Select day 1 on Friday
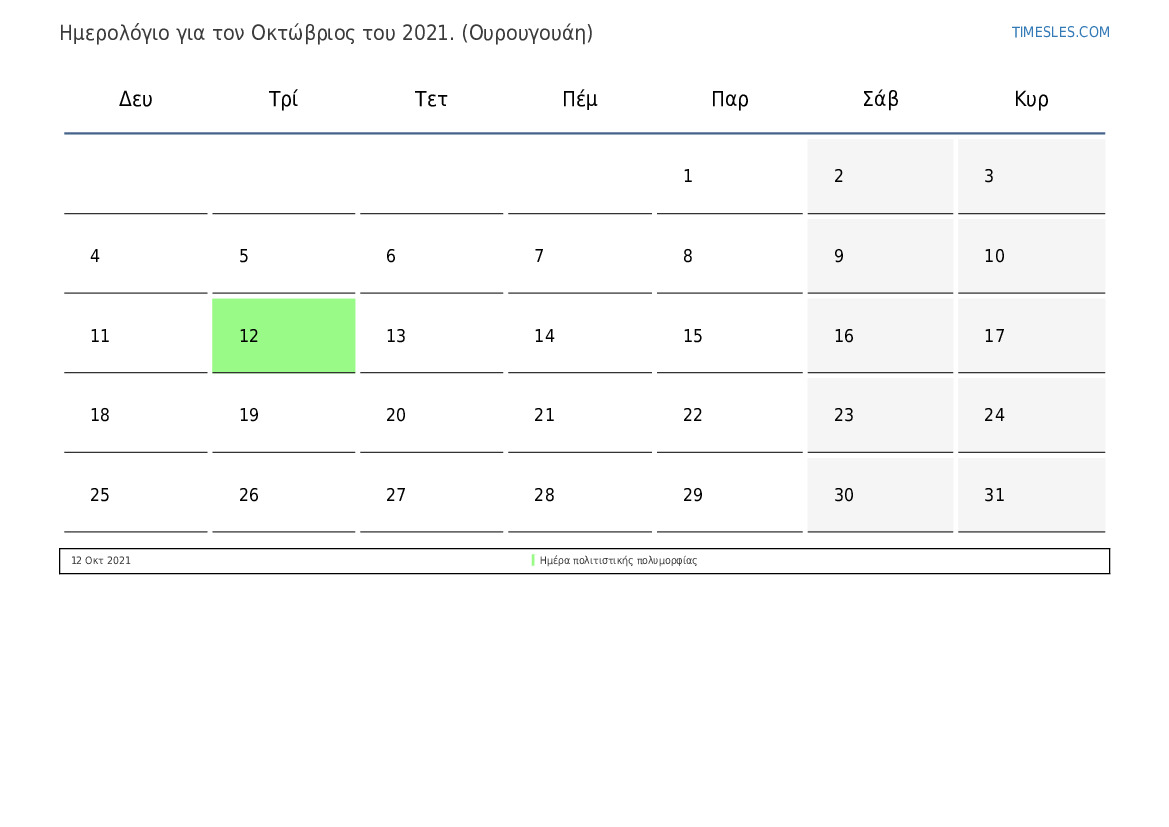Image resolution: width=1169 pixels, height=827 pixels. click(x=729, y=177)
